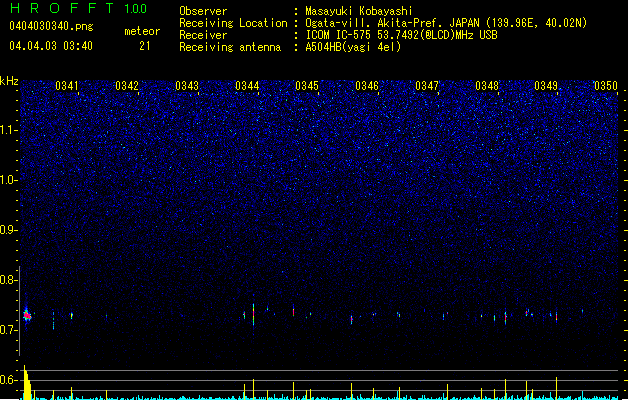This screenshot has height=400, width=629.
Task: Click the Receiving antenna label
Action: coord(230,47)
